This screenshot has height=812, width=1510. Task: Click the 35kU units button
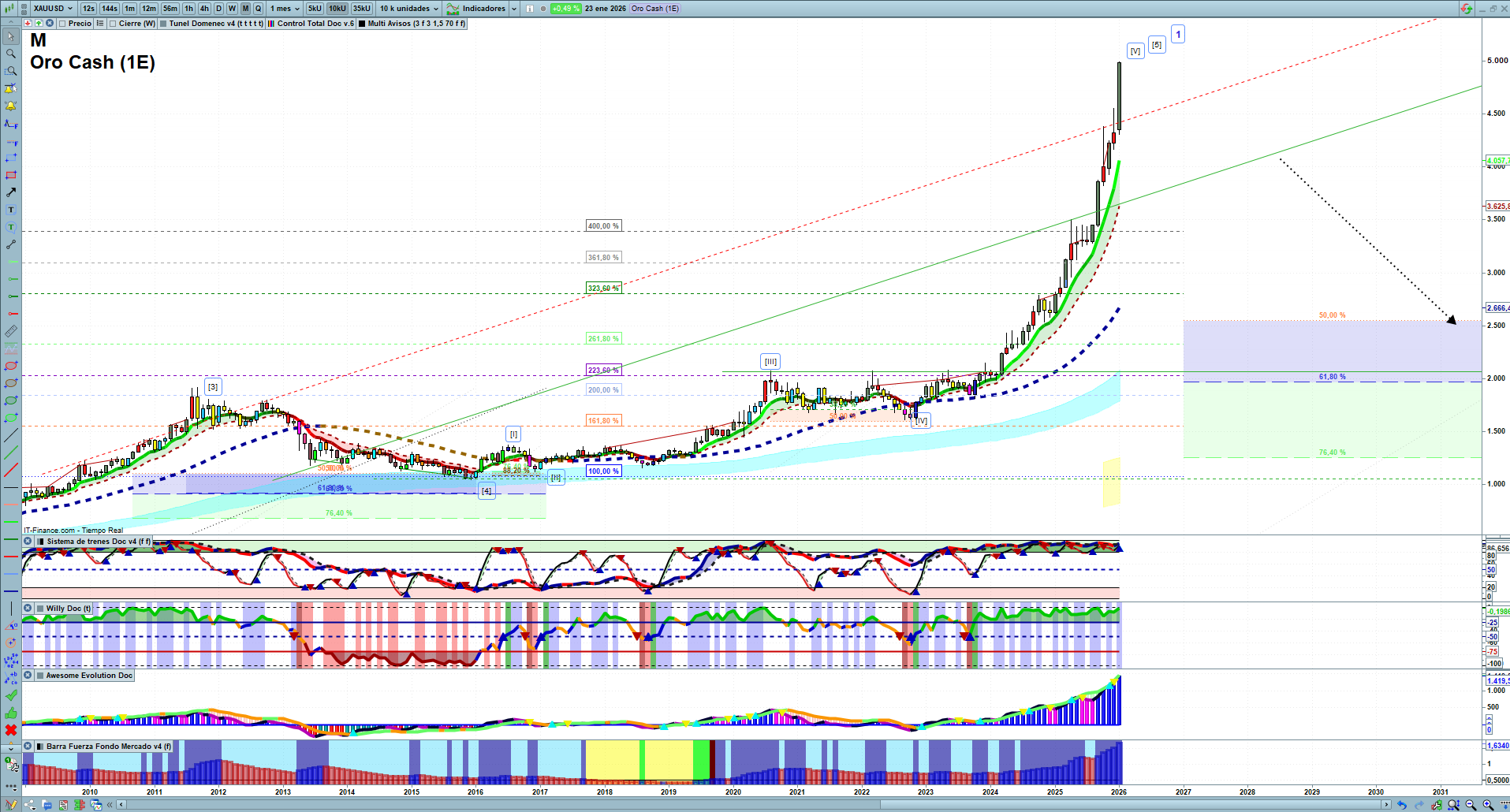pyautogui.click(x=361, y=9)
